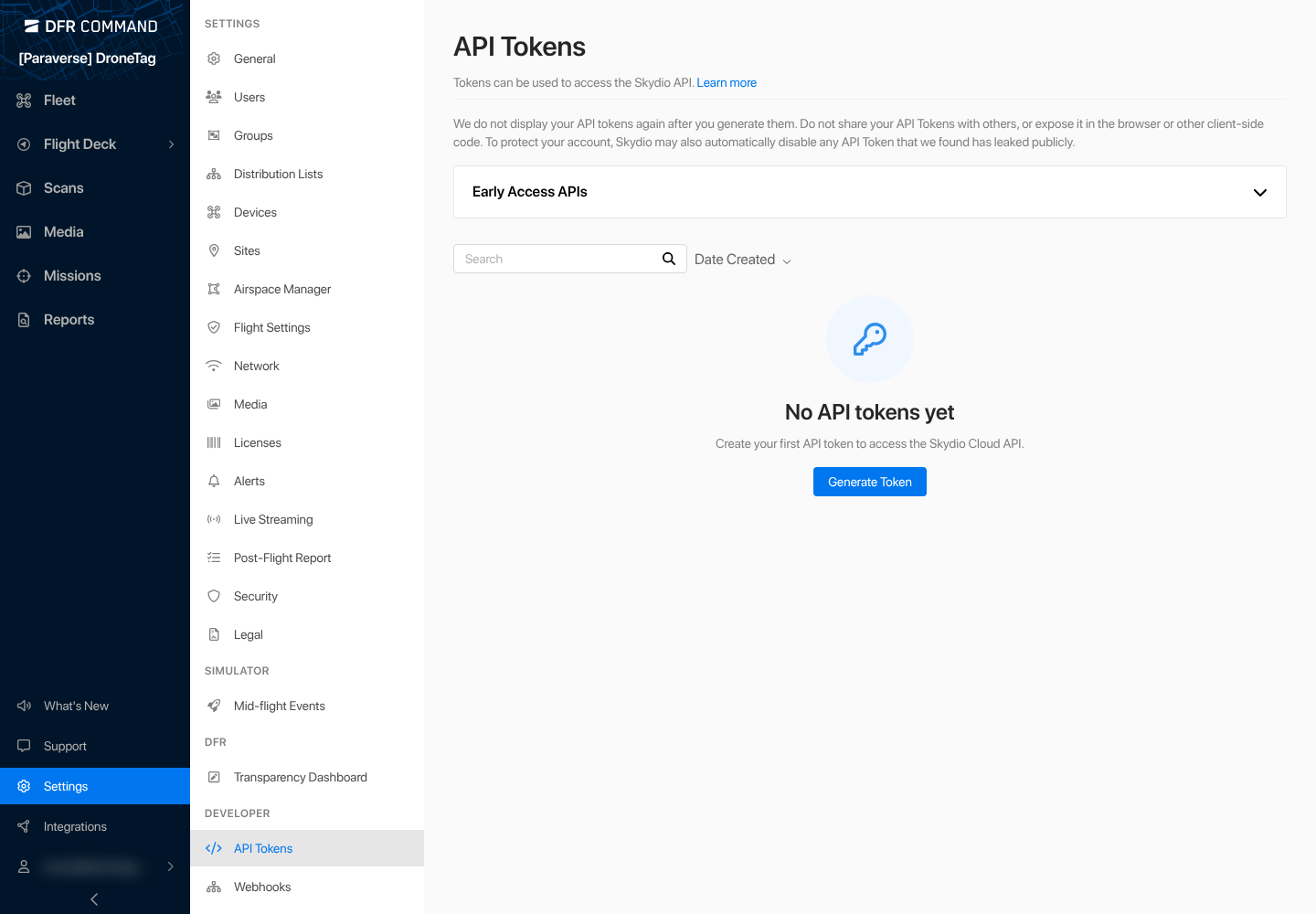Click the Paraverse DroneTag organization name
This screenshot has width=1316, height=914.
point(88,58)
